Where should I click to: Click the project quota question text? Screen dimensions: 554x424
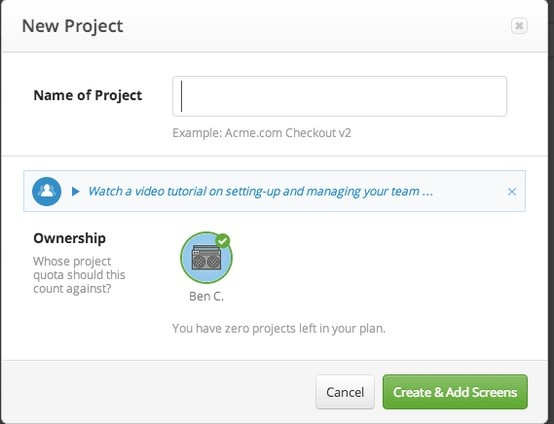(79, 275)
